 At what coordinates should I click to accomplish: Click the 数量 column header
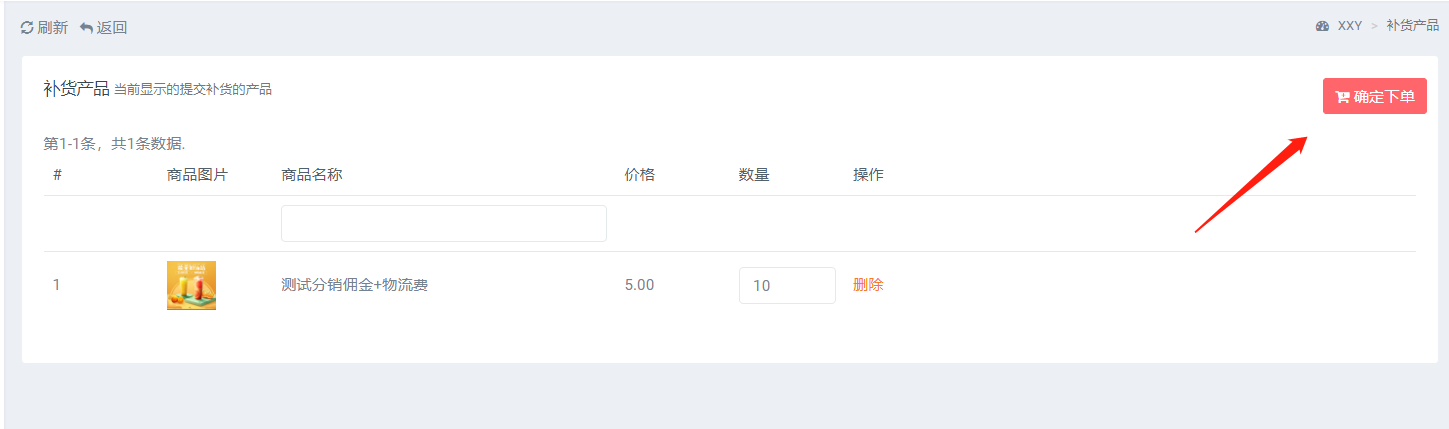[754, 175]
